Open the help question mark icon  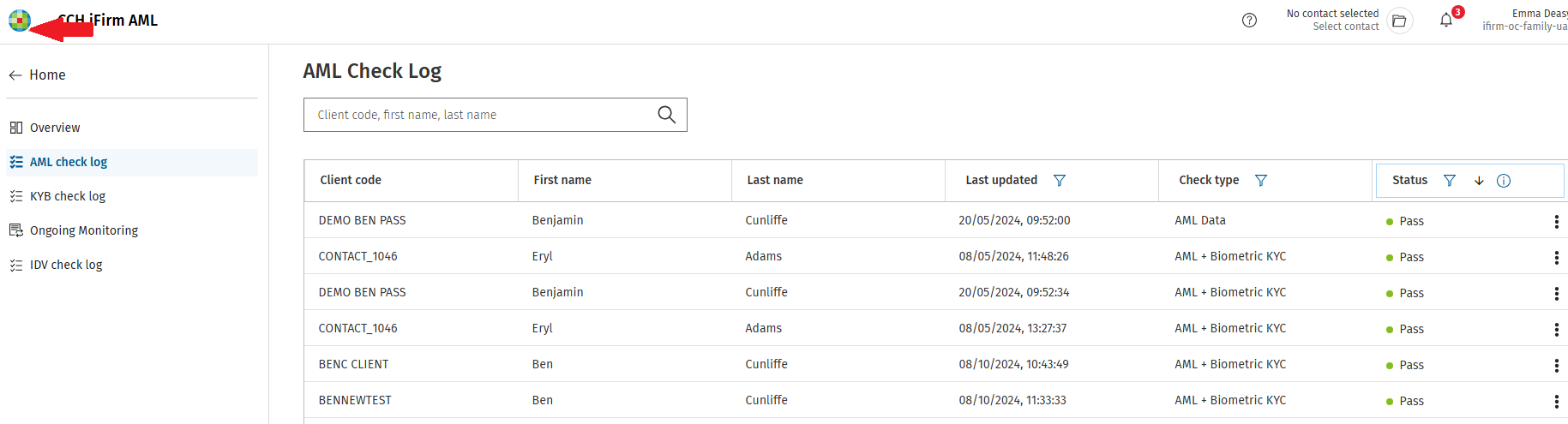click(1249, 21)
